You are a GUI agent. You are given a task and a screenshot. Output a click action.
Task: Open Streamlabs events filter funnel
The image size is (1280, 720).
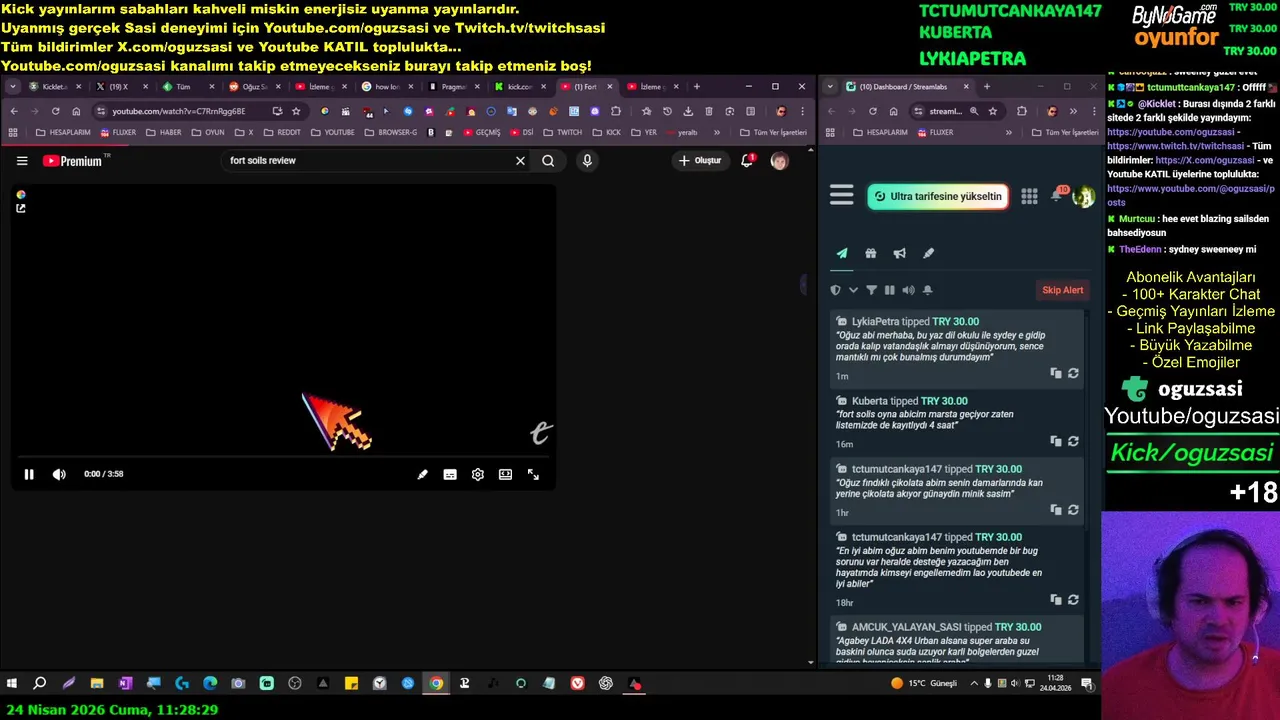(x=871, y=290)
